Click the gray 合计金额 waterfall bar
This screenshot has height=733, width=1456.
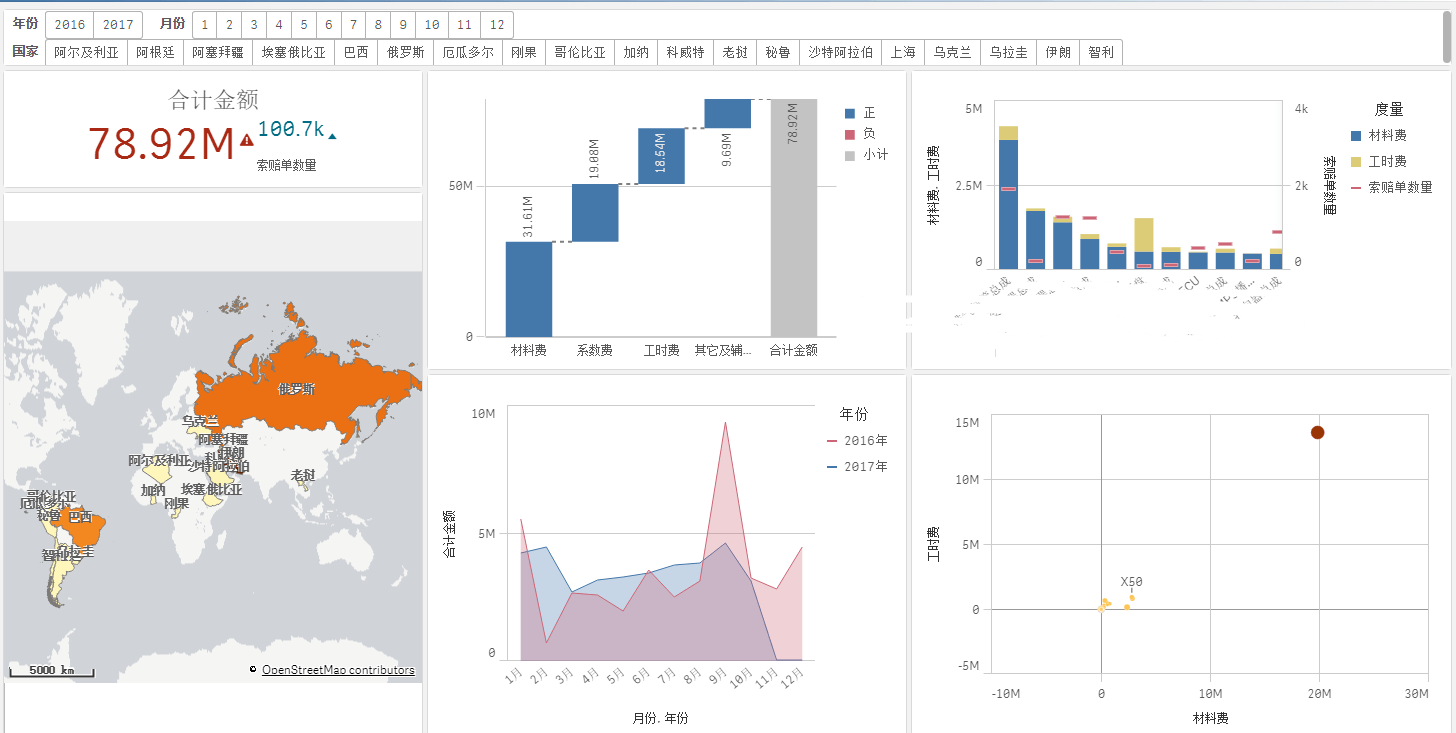click(x=793, y=220)
